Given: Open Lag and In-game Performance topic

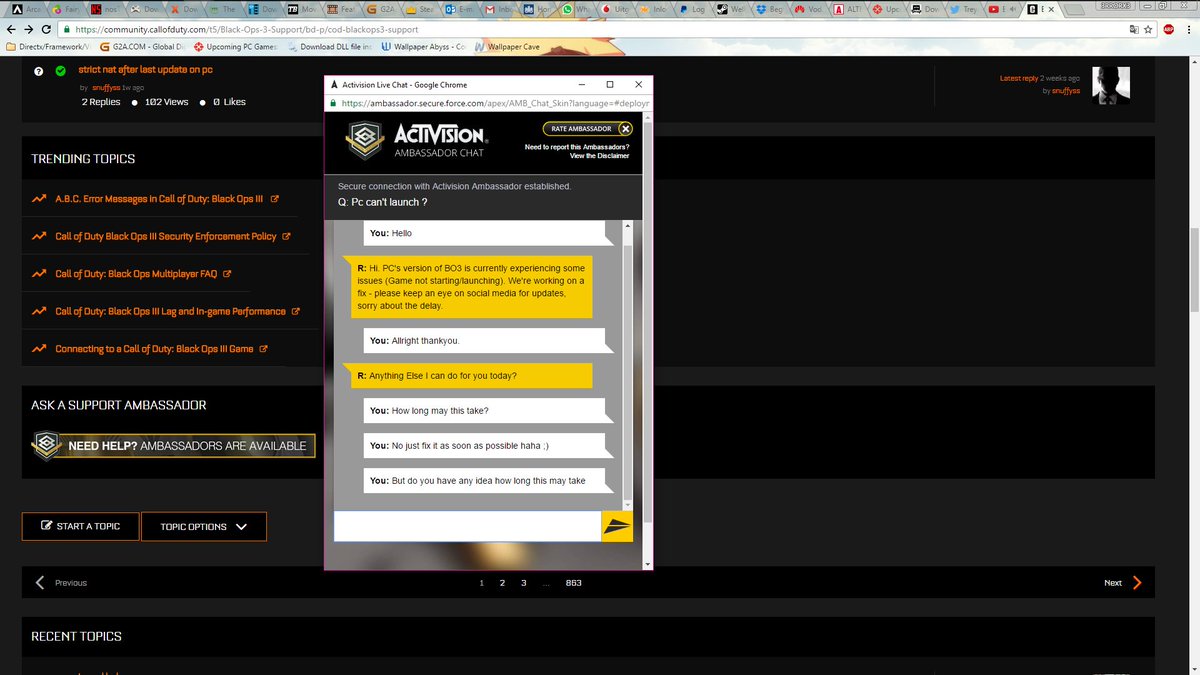Looking at the screenshot, I should pyautogui.click(x=170, y=312).
